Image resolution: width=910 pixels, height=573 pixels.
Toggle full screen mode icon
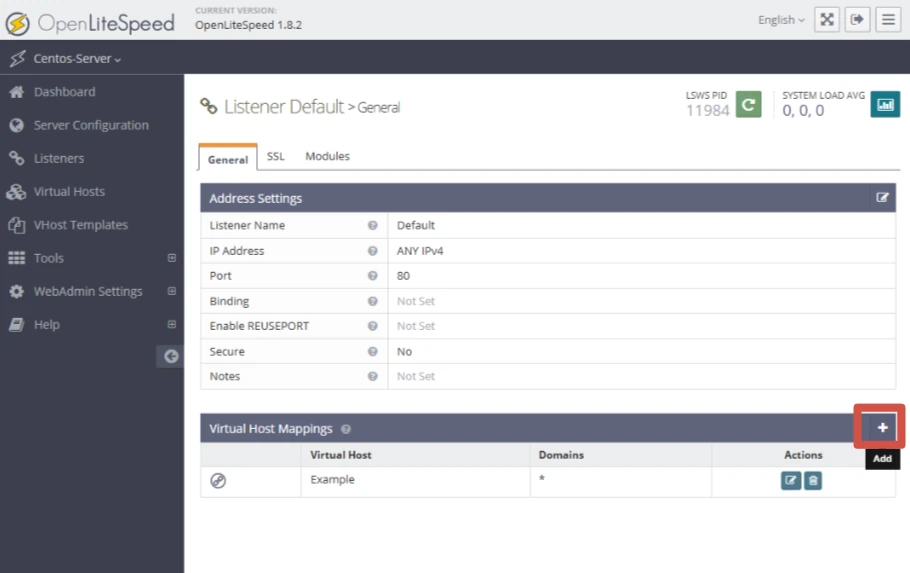tap(826, 20)
